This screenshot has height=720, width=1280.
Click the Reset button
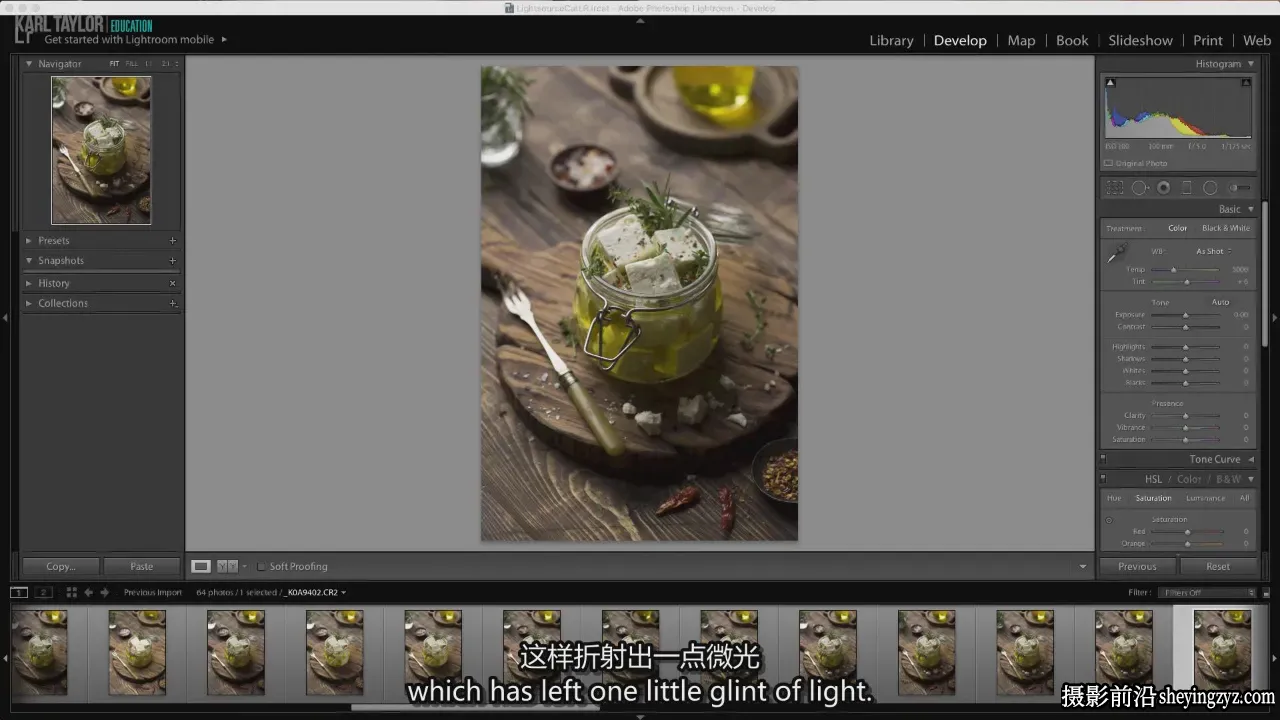[1218, 566]
